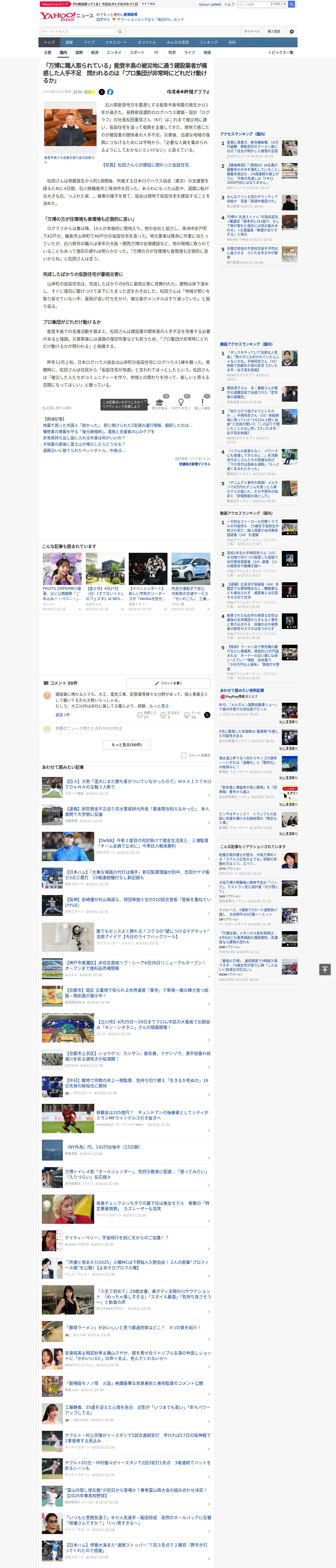
Task: Open the 万博の"丸見えトイレ" ranking article
Action: point(253,225)
